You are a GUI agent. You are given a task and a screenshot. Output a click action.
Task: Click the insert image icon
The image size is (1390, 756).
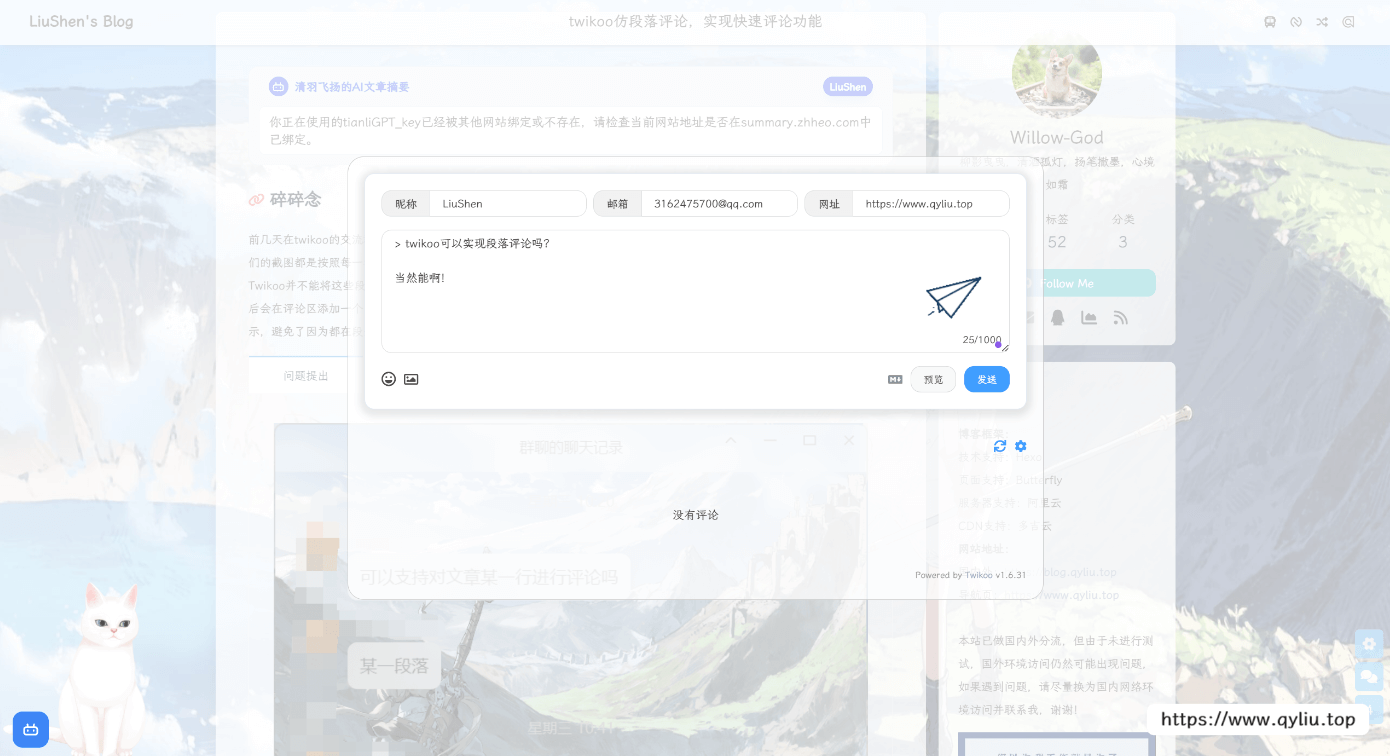coord(411,379)
